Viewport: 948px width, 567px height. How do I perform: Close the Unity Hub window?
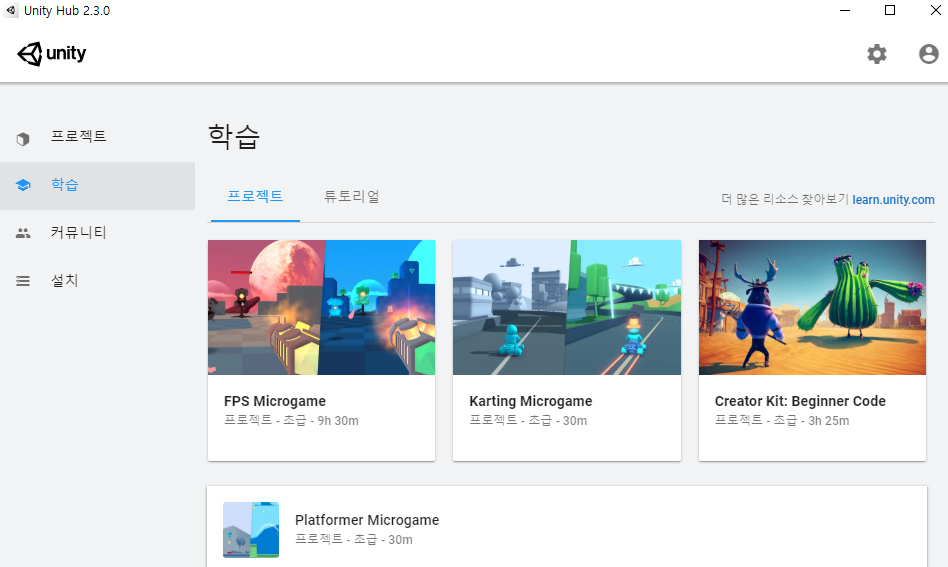935,10
